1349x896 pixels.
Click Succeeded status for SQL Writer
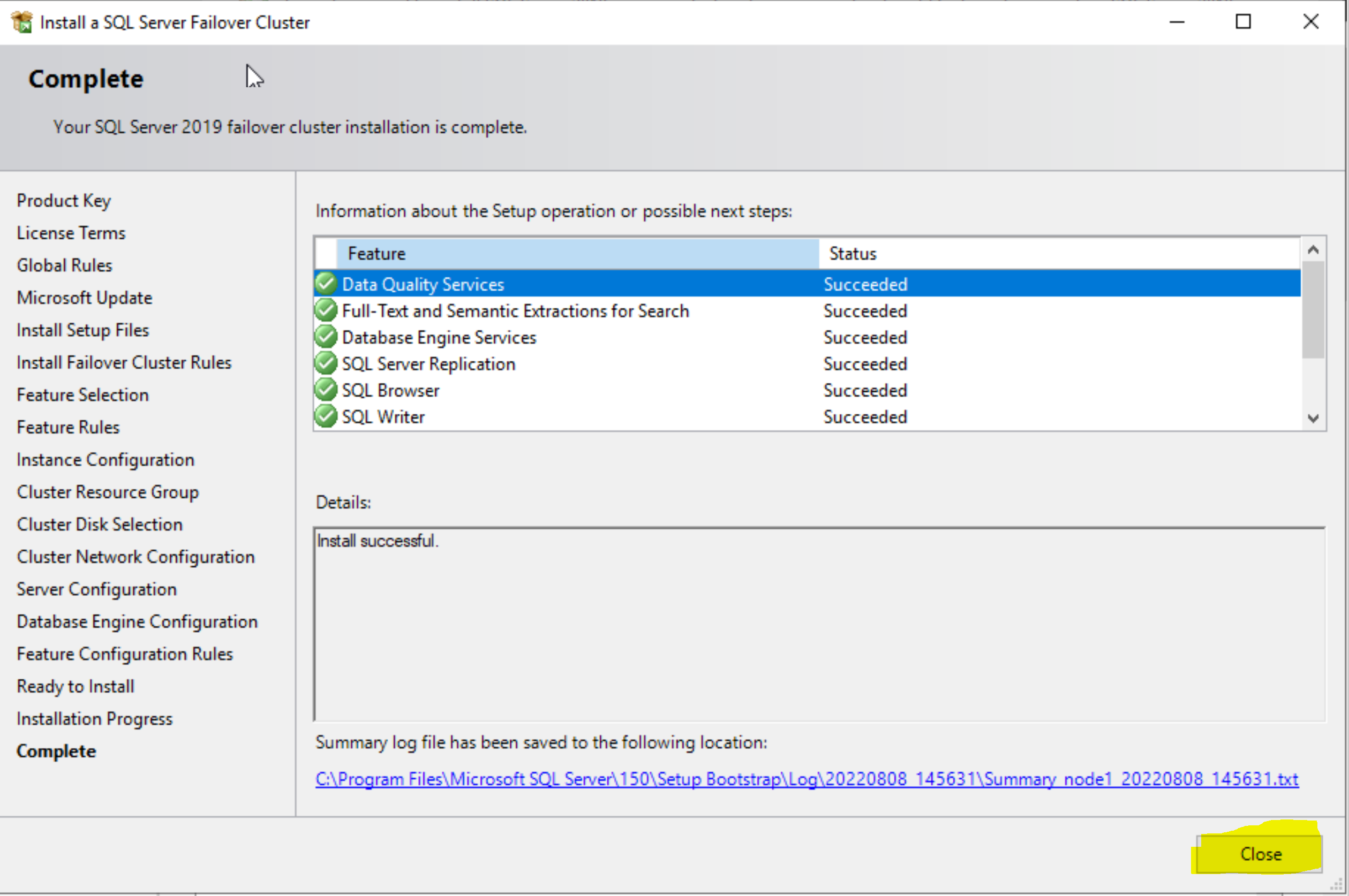click(865, 416)
